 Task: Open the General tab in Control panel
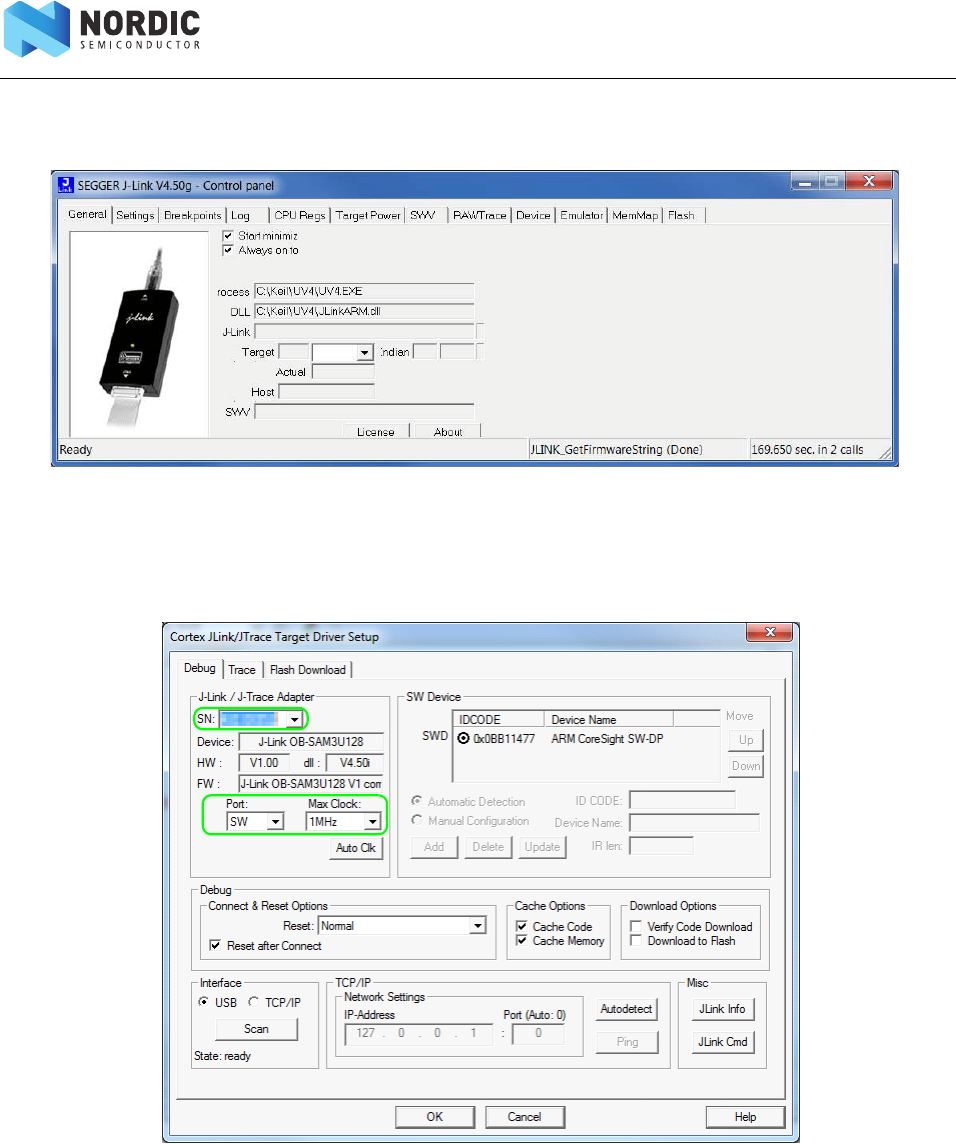88,214
